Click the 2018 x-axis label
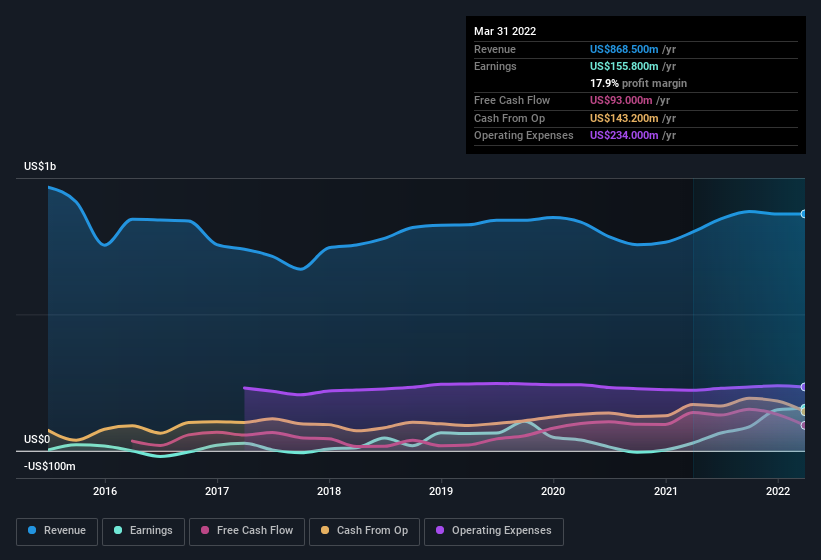The height and width of the screenshot is (560, 821). pos(329,491)
